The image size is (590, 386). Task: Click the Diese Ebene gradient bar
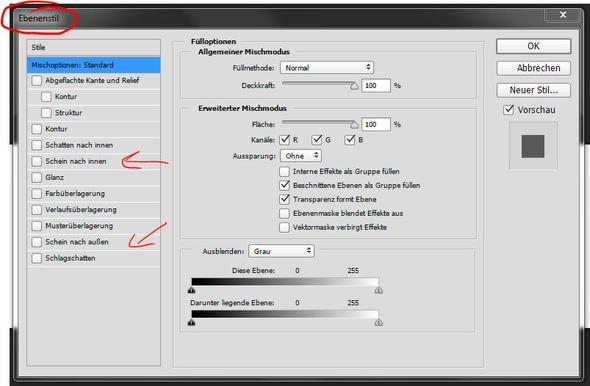285,282
